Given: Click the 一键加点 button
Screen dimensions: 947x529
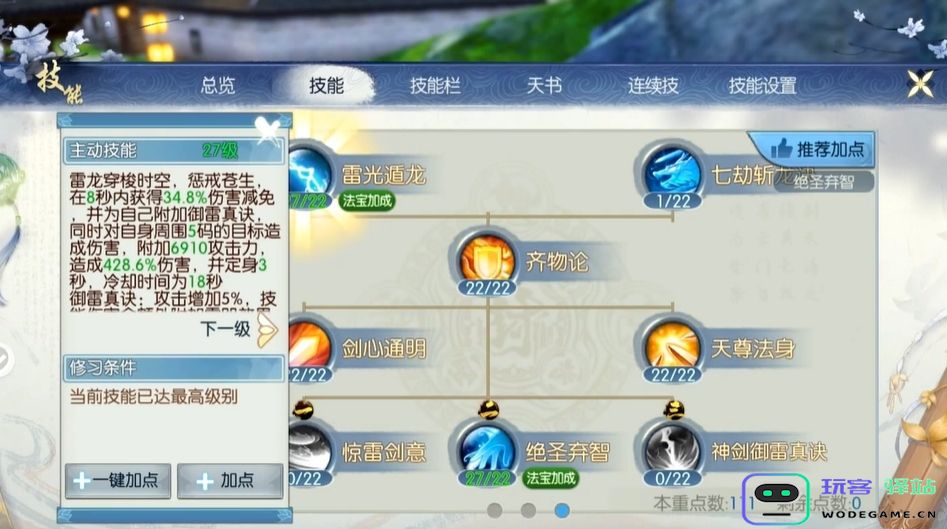Looking at the screenshot, I should coord(118,481).
